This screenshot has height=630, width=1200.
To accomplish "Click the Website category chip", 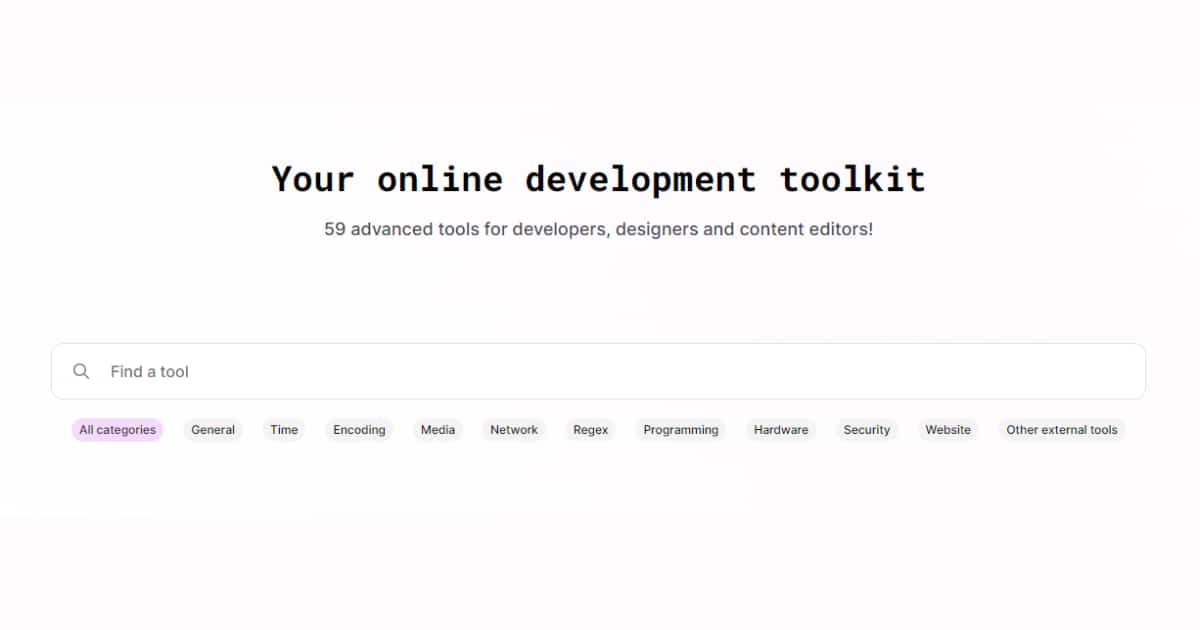I will pos(948,430).
